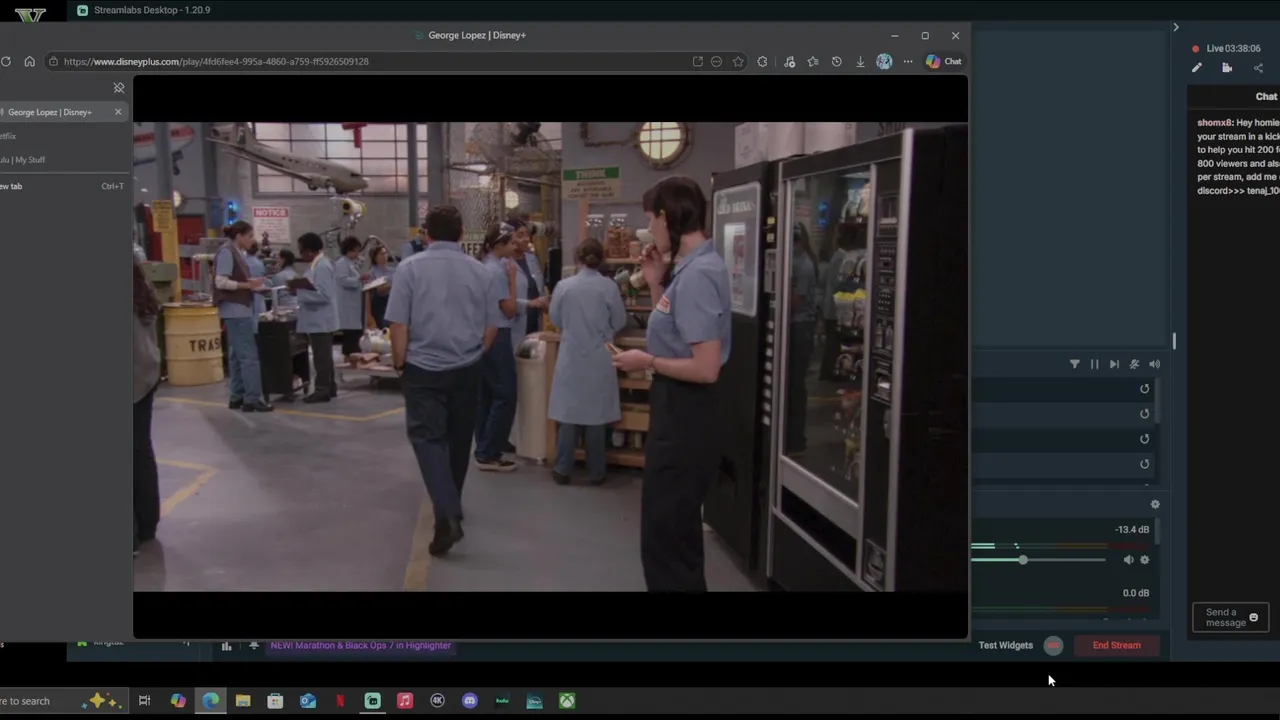Open Edge settings and more menu
1280x720 pixels.
pyautogui.click(x=908, y=61)
